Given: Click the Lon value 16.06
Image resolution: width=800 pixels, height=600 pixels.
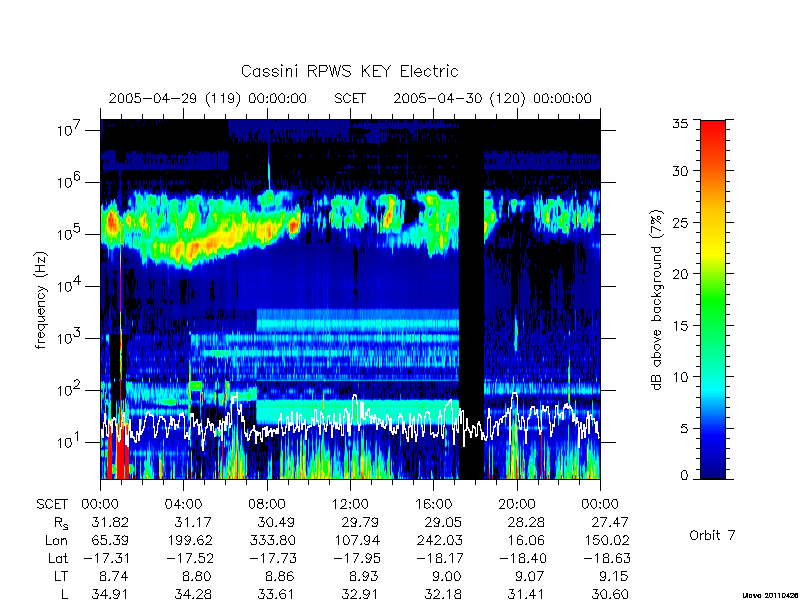Looking at the screenshot, I should click(526, 540).
